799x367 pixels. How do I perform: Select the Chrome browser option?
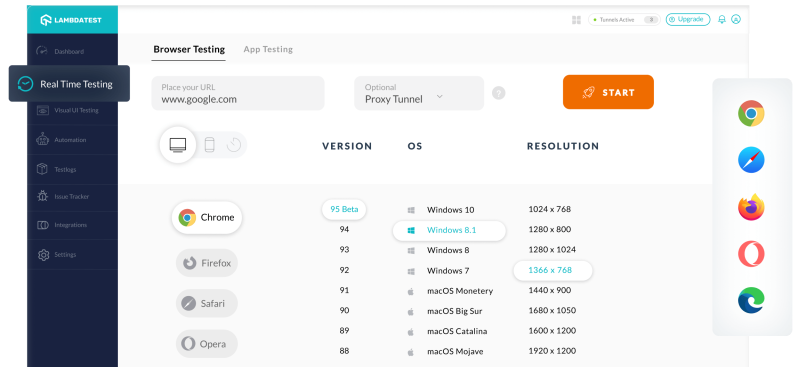click(206, 218)
